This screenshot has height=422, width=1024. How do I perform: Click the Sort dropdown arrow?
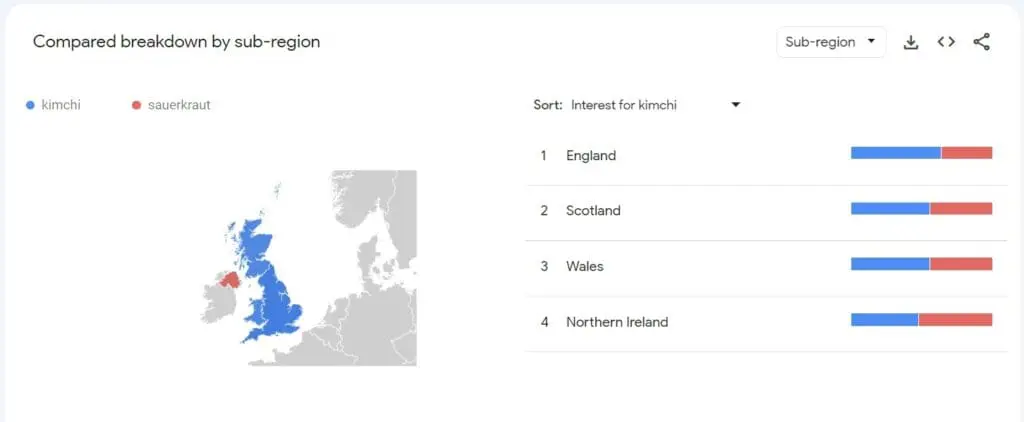point(735,105)
